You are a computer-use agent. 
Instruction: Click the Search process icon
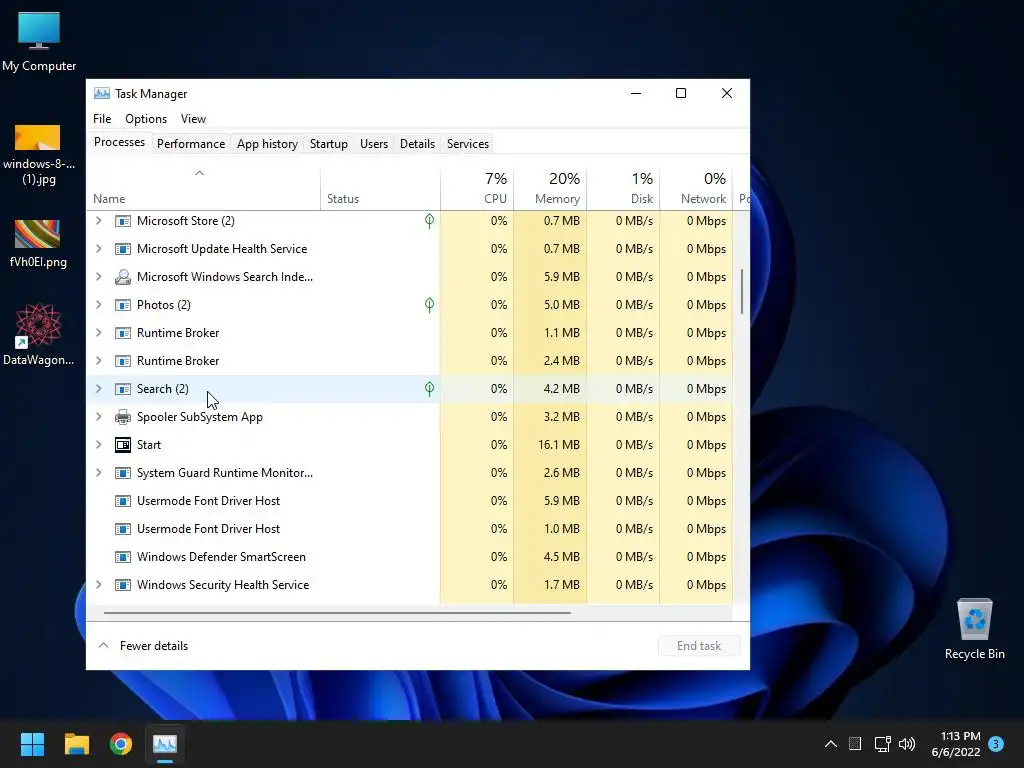click(123, 389)
